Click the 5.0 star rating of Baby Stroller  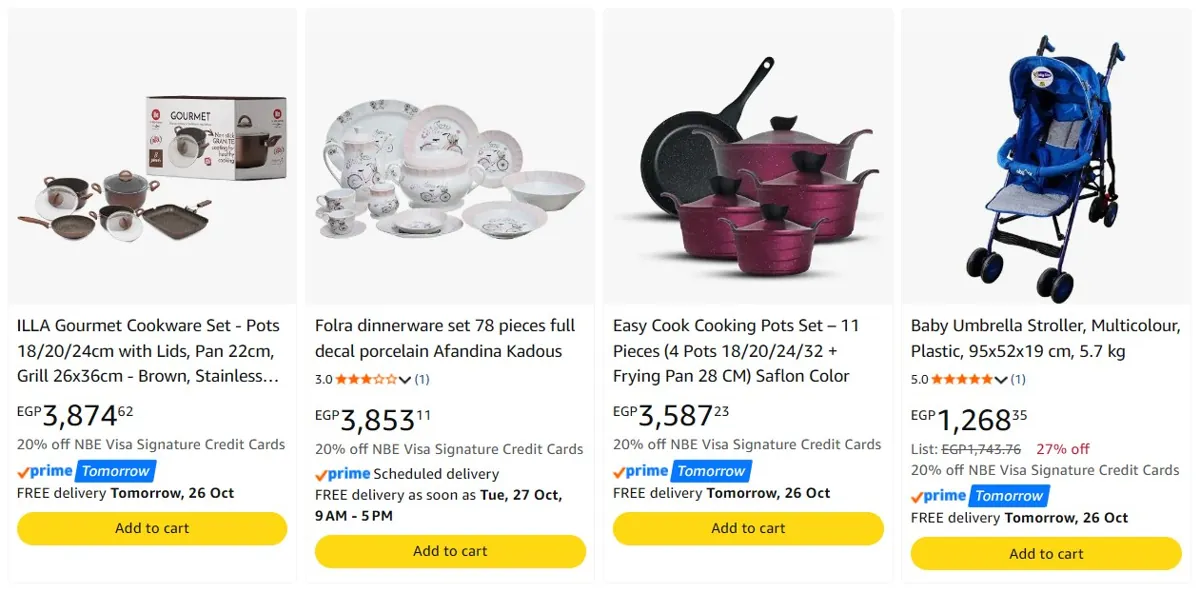[962, 379]
